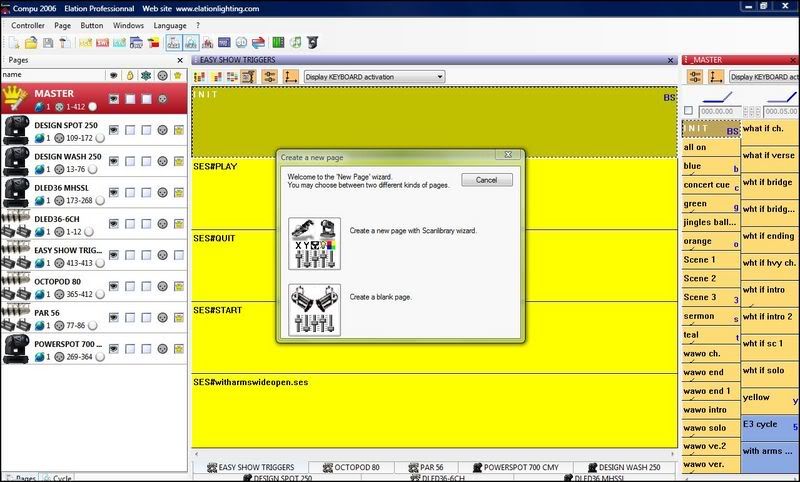The image size is (800, 482).
Task: Toggle the eye visibility for EASY SHOW TRIG row
Action: (x=114, y=255)
